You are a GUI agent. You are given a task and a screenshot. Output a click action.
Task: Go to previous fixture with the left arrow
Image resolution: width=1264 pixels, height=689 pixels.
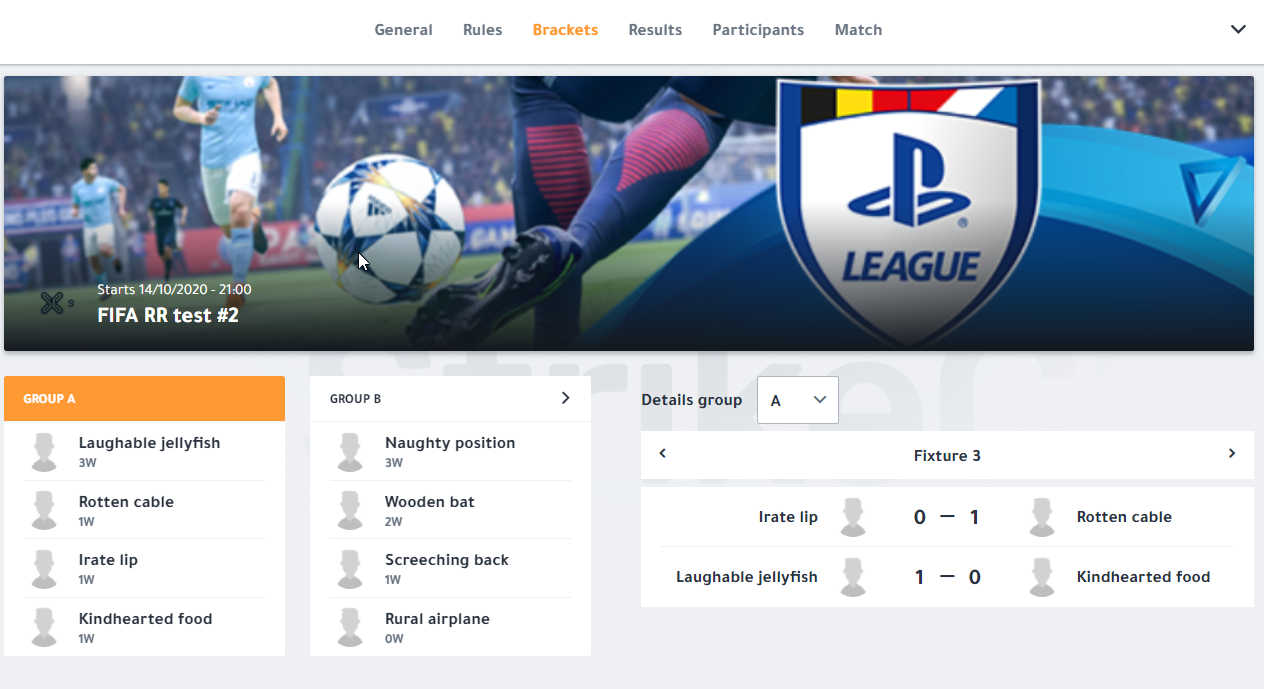662,454
